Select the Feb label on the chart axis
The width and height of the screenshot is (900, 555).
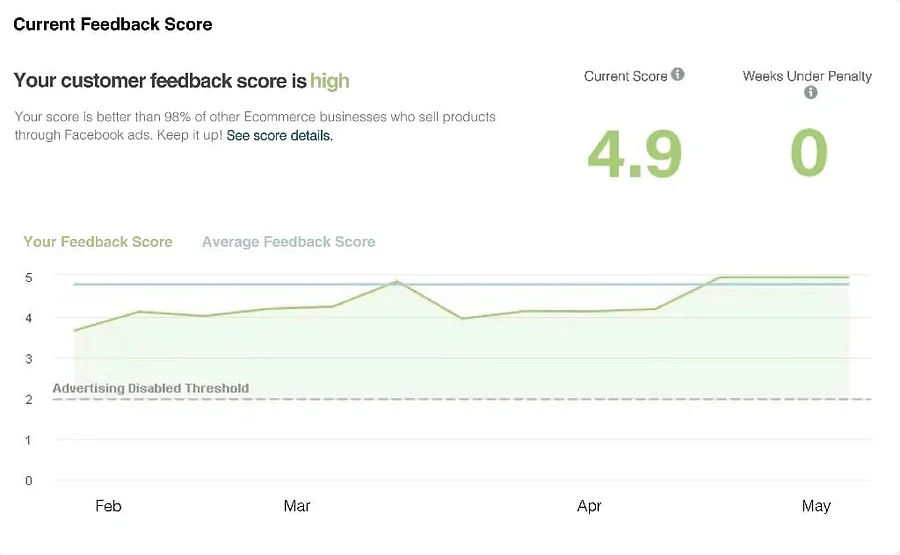(108, 506)
